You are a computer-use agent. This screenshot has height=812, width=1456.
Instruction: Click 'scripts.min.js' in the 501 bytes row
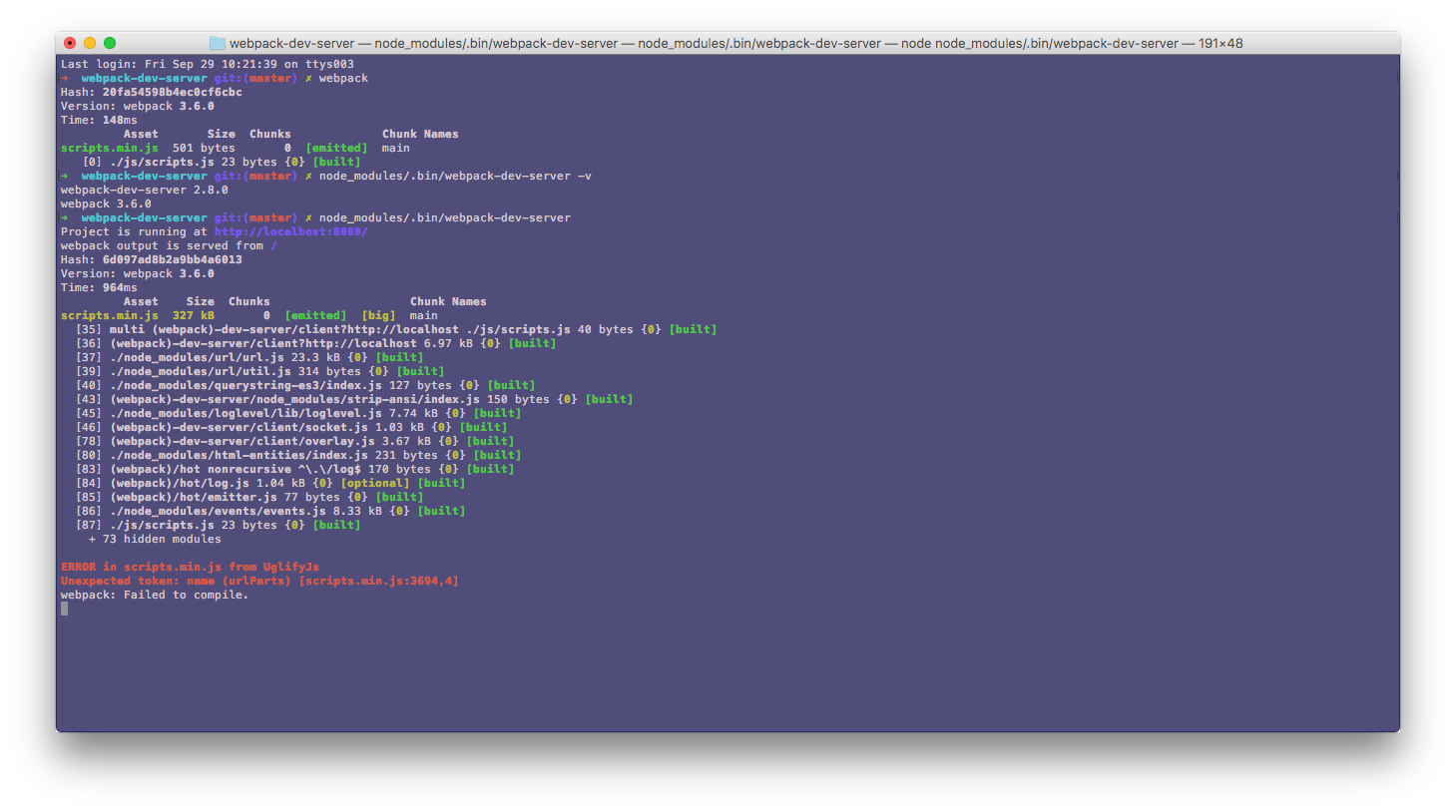[110, 148]
